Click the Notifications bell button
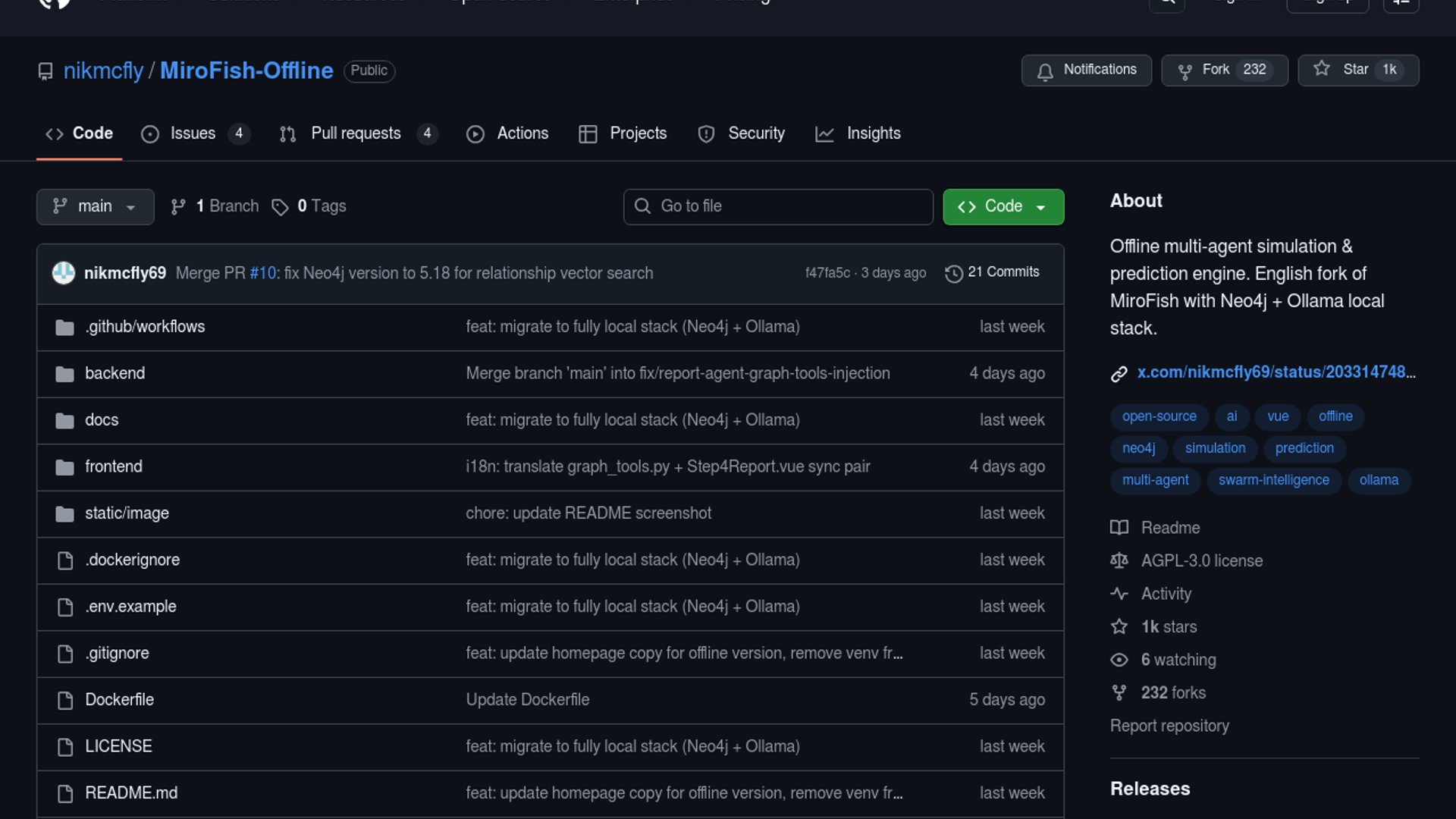The width and height of the screenshot is (1456, 819). 1086,70
